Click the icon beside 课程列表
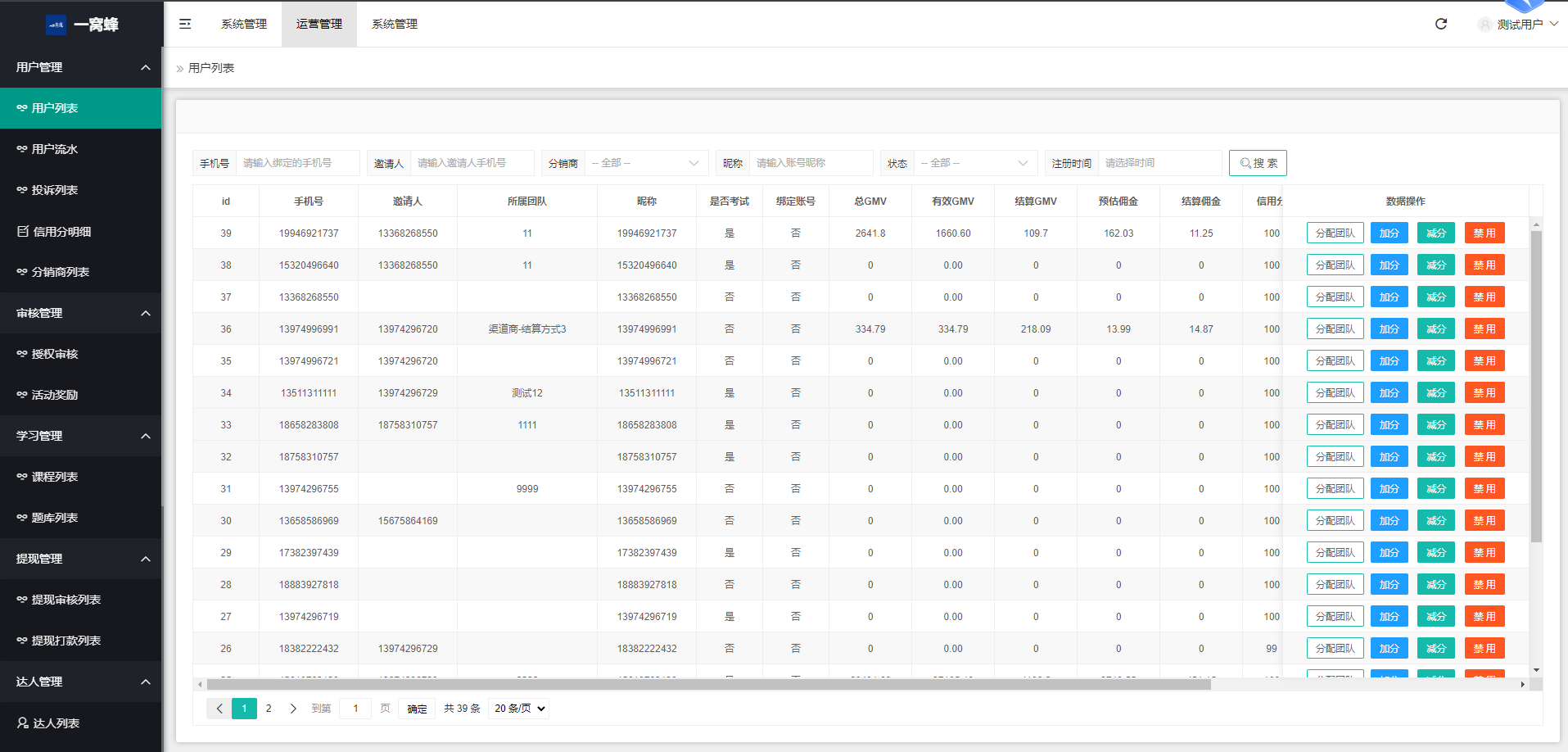Viewport: 1568px width, 752px height. point(22,477)
